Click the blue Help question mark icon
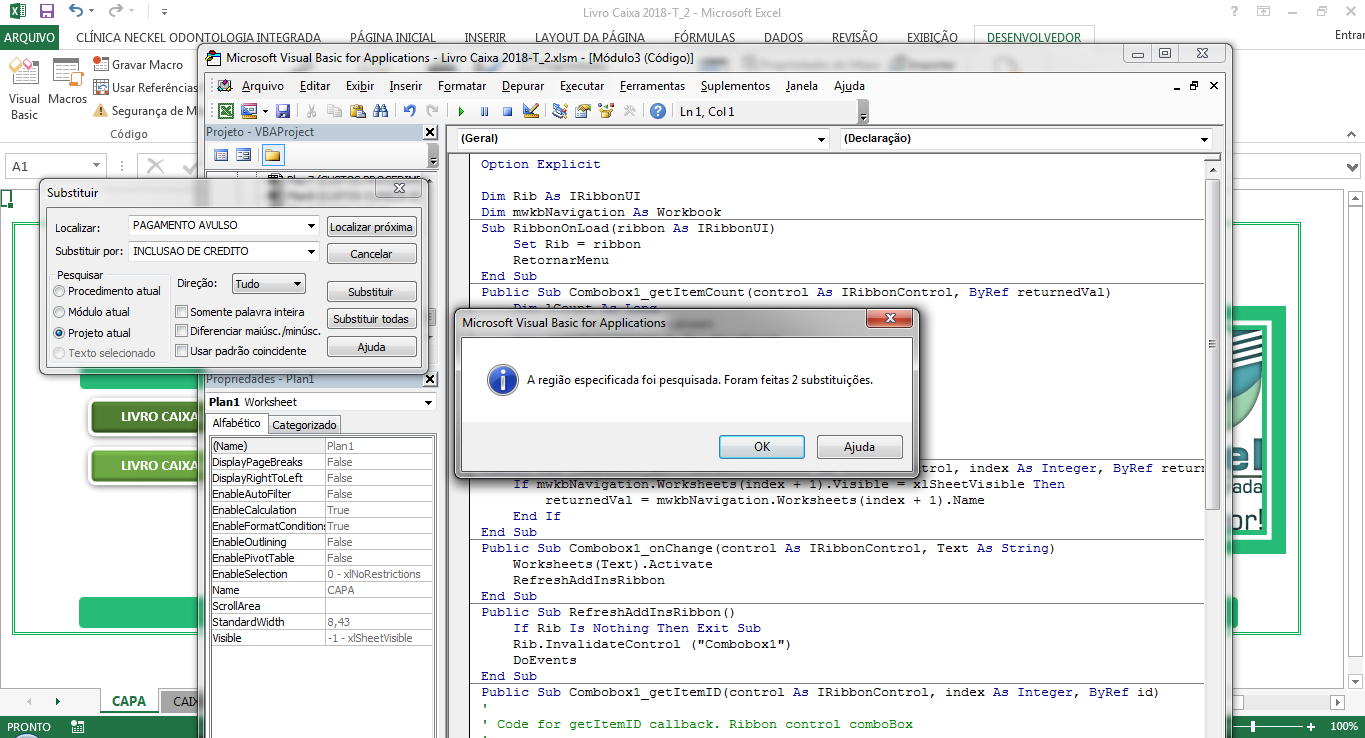The height and width of the screenshot is (738, 1365). 658,111
